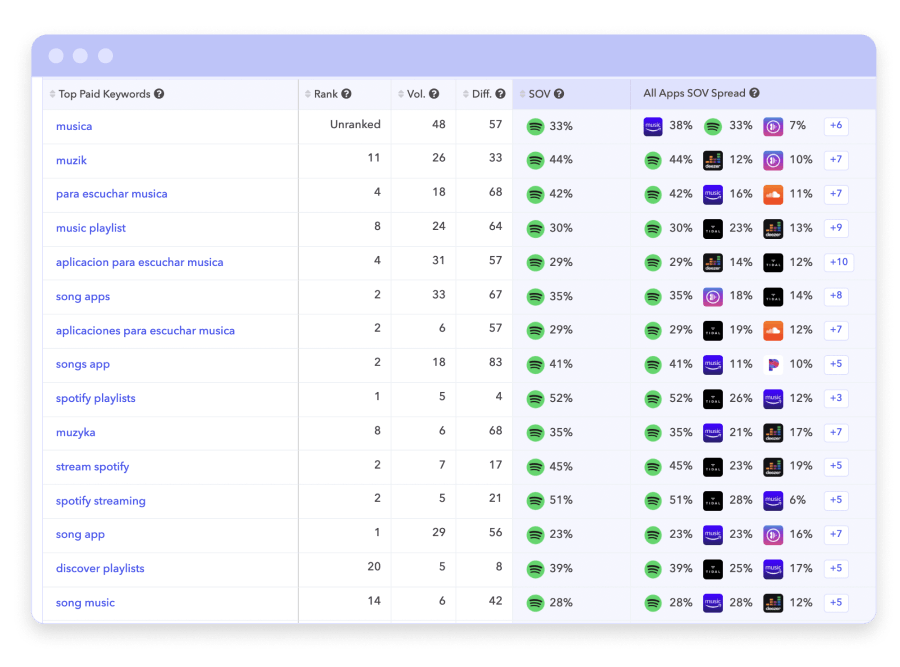Image resolution: width=900 pixels, height=667 pixels.
Task: Open the muzik keyword link
Action: pos(71,160)
